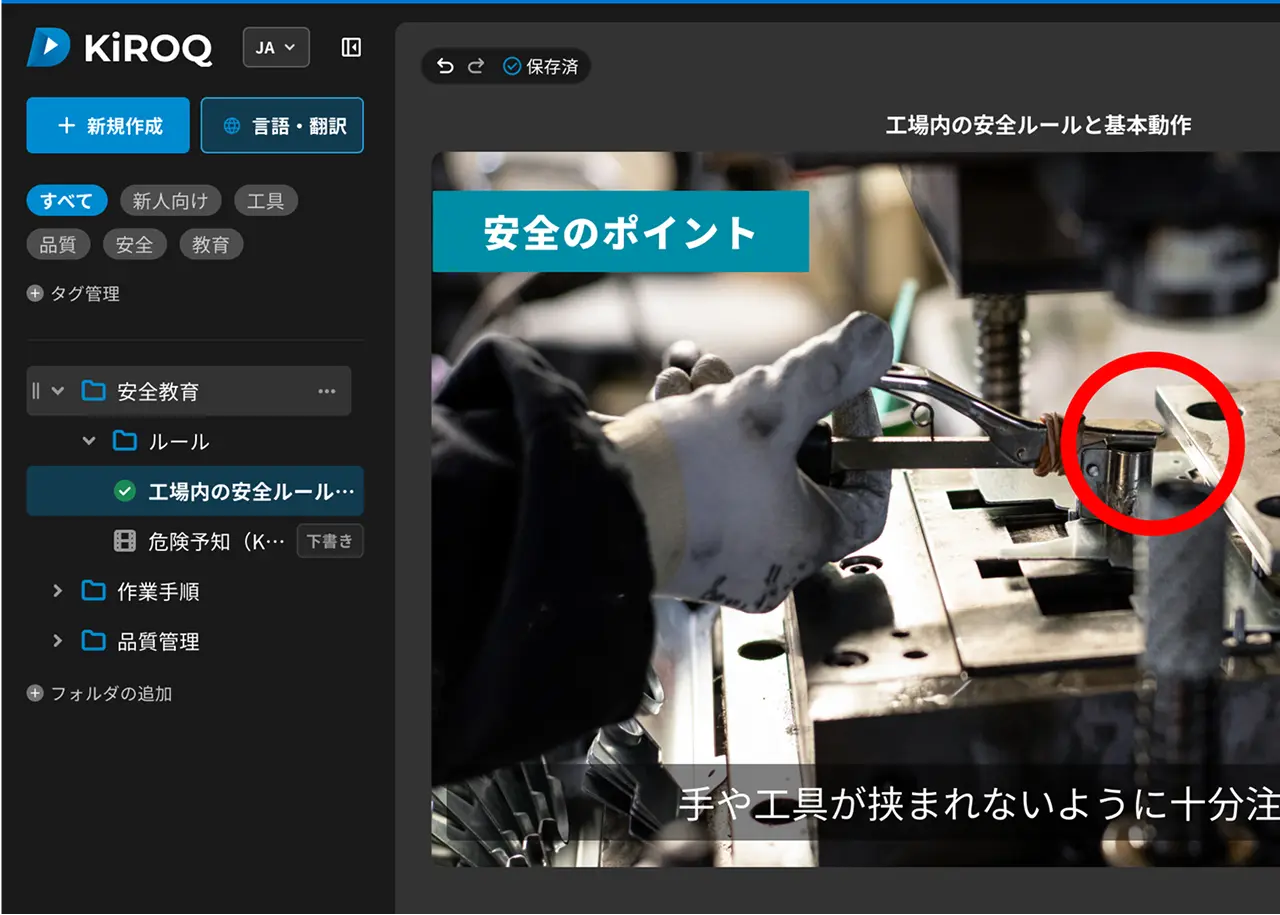
Task: Filter by 新人向け tag
Action: pos(170,201)
